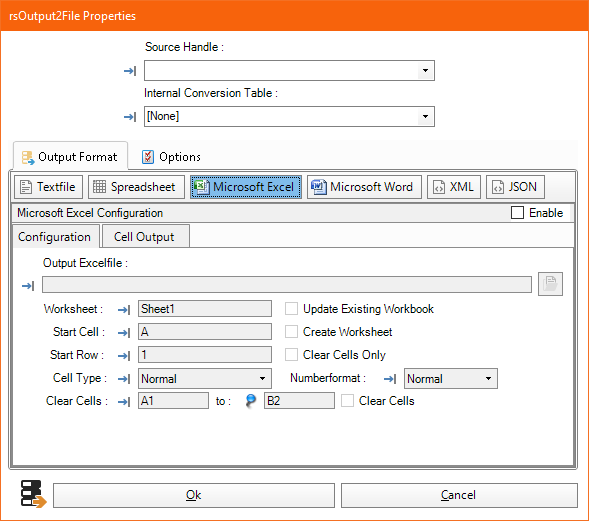
Task: Click the Ok button
Action: click(194, 495)
